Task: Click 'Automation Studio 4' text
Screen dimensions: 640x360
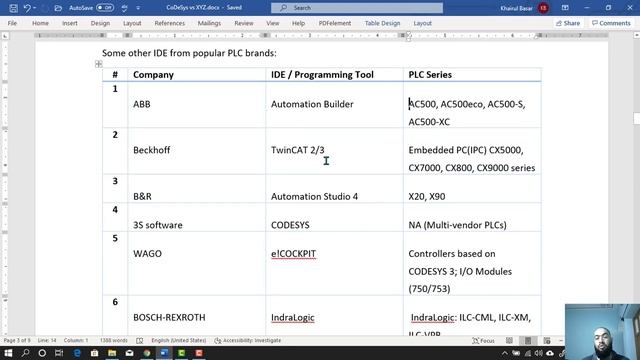Action: 314,196
